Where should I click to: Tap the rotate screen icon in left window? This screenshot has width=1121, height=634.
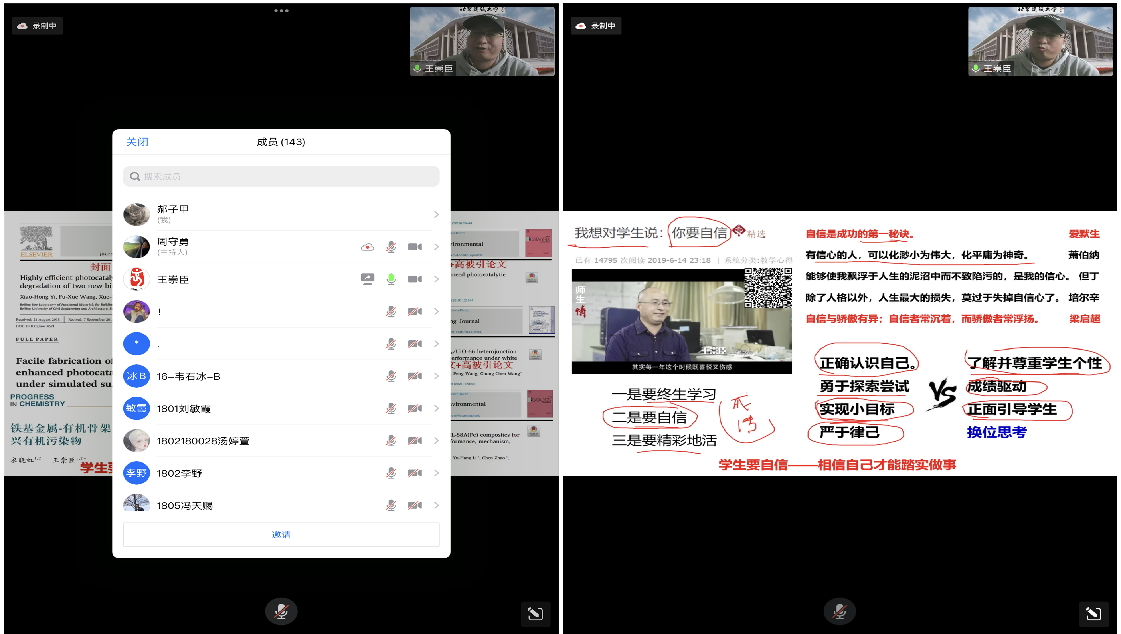pyautogui.click(x=535, y=613)
